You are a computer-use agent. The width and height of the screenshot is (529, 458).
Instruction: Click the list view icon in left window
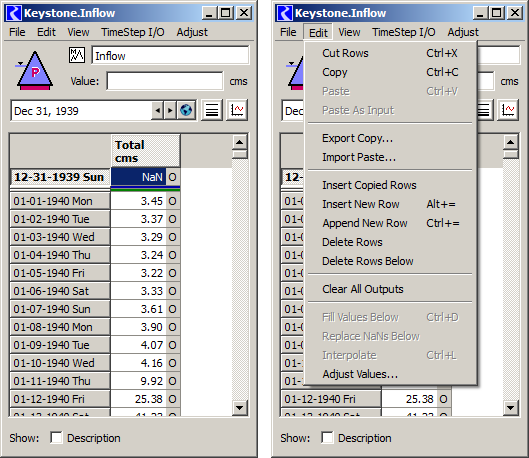[x=212, y=110]
